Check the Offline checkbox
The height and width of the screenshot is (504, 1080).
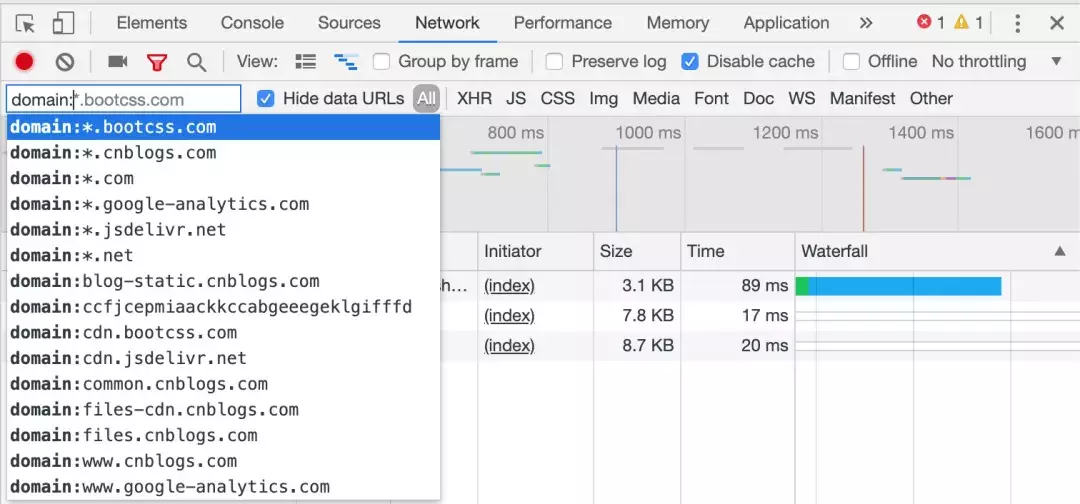[851, 62]
